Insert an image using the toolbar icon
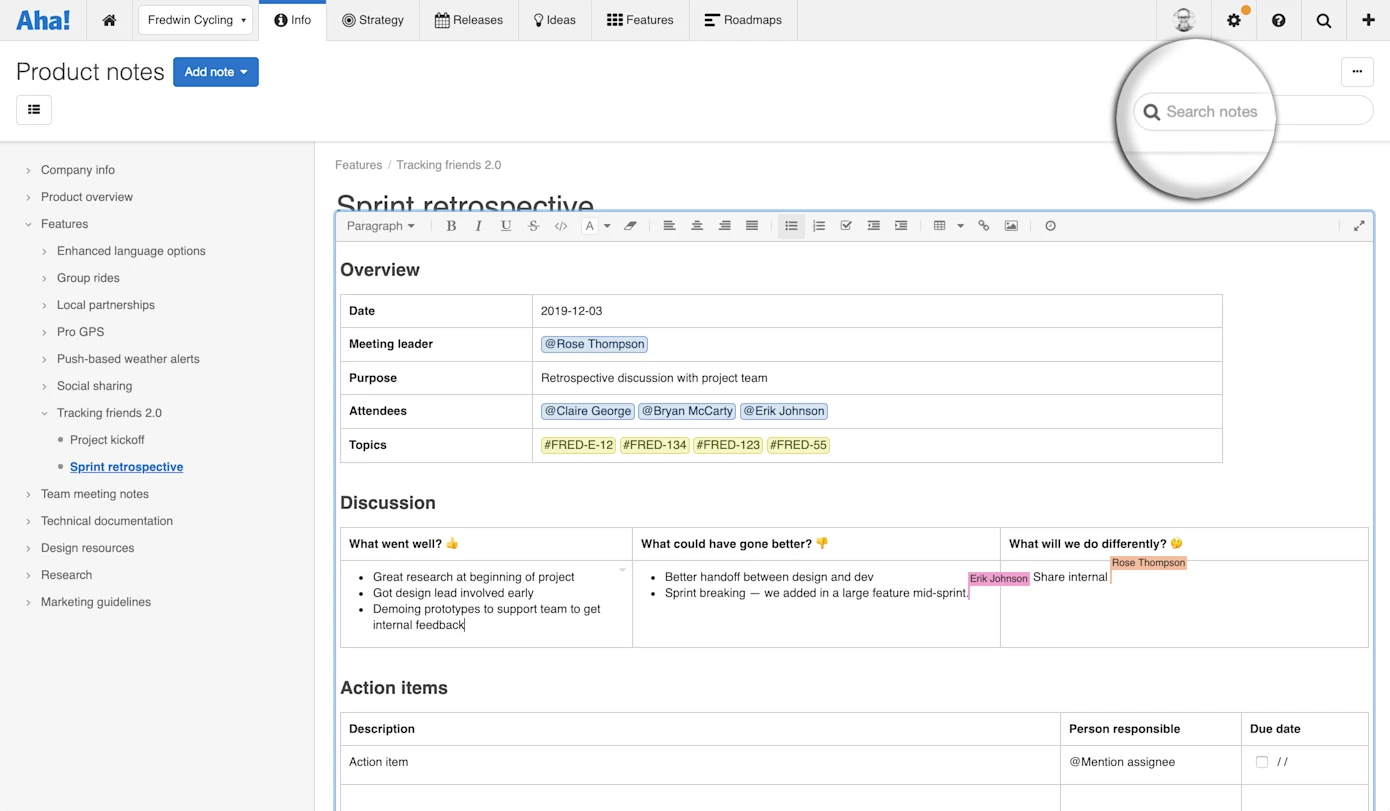 (x=1011, y=225)
